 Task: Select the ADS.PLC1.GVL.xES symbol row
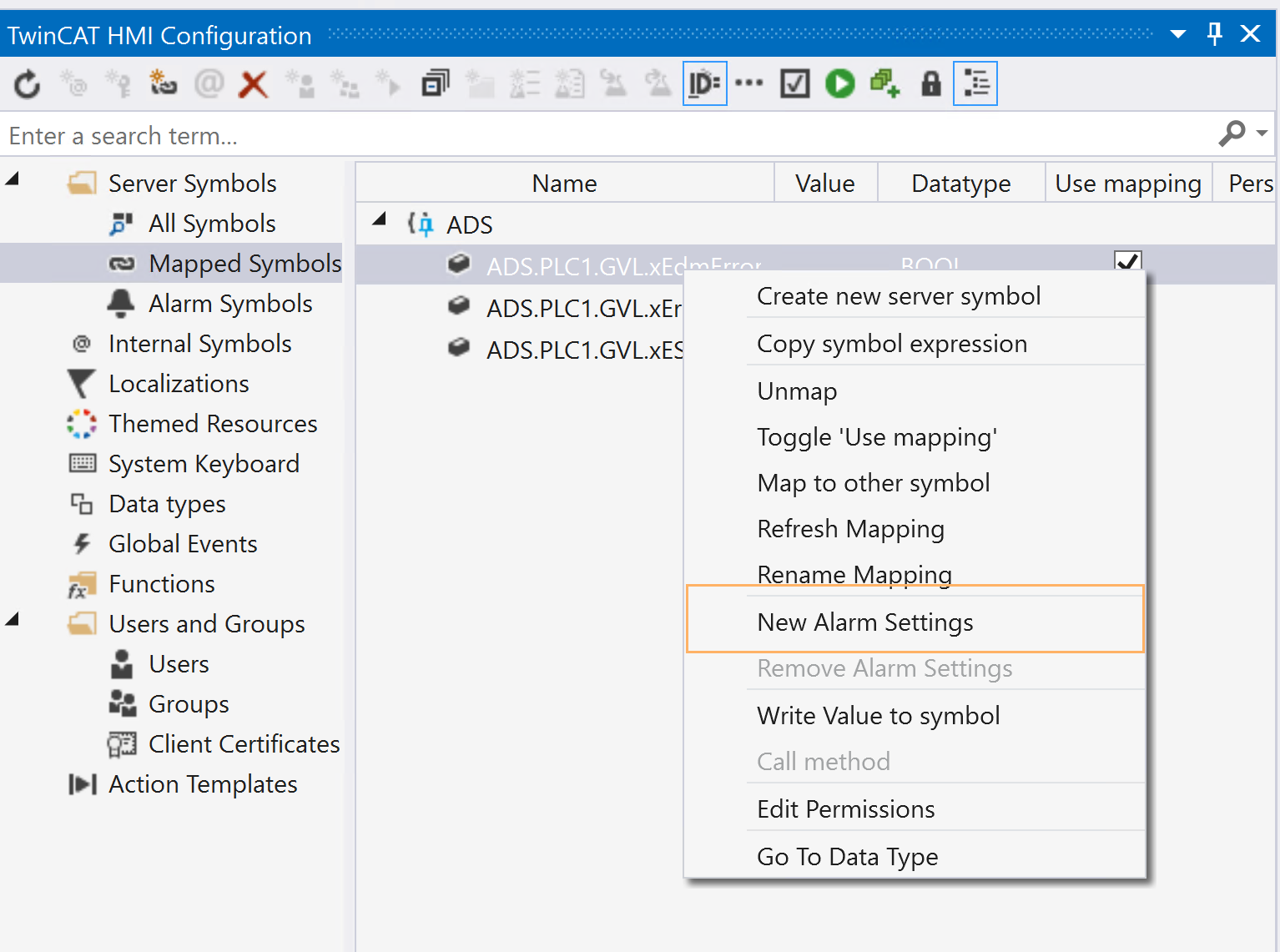(584, 350)
